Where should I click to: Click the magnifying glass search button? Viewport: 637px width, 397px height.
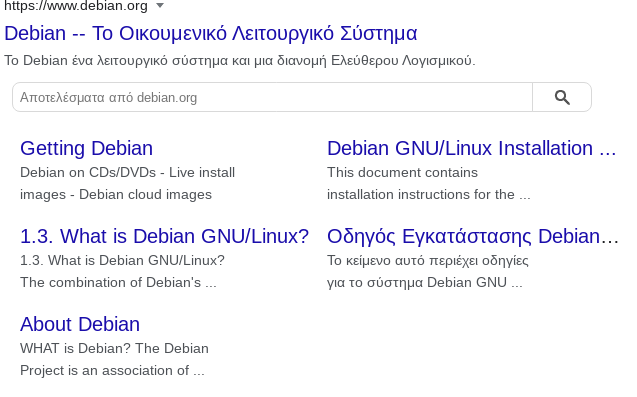562,97
